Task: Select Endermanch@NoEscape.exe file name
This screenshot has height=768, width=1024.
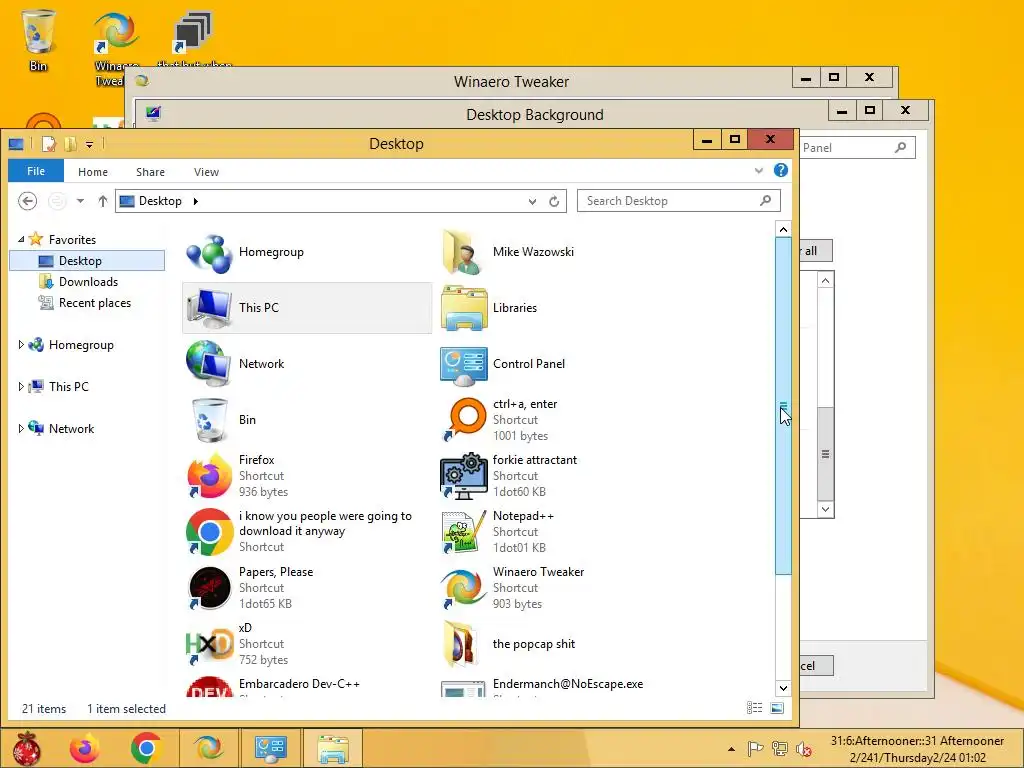Action: [568, 684]
